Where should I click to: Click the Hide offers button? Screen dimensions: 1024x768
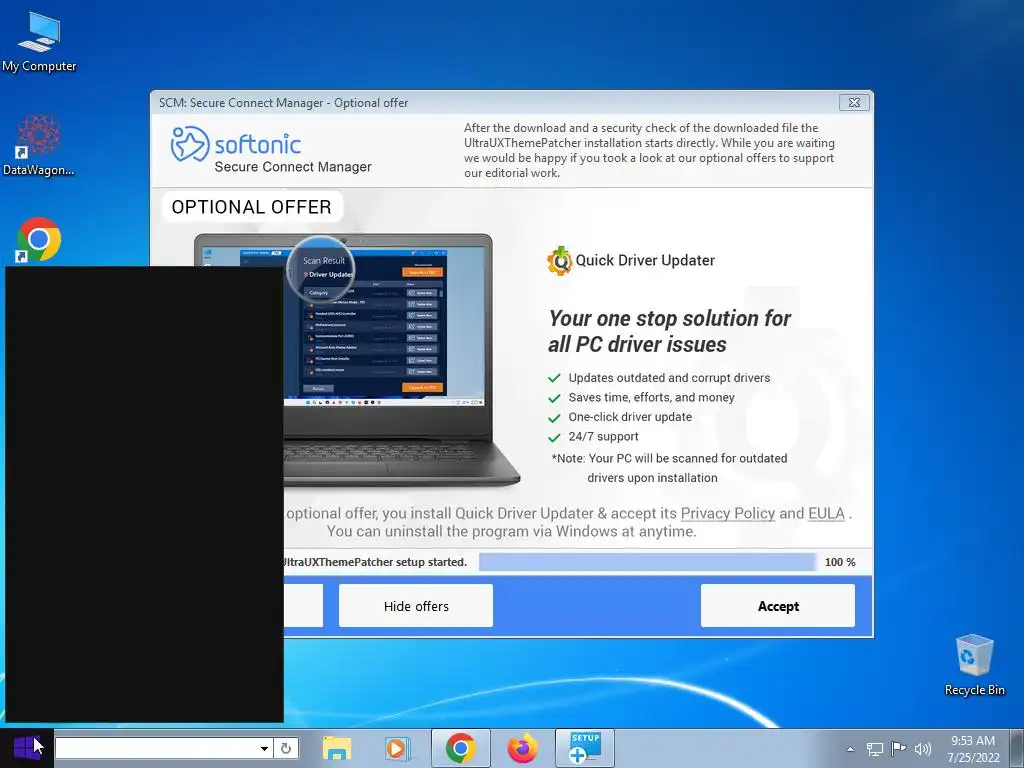point(416,606)
